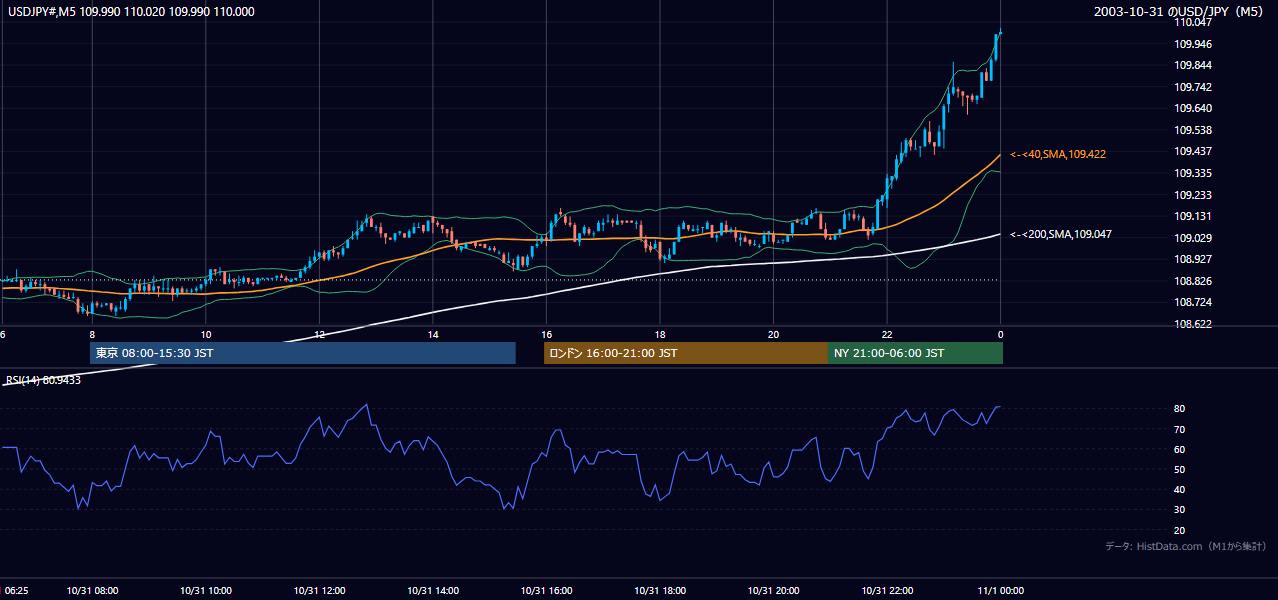Click RSI scale level 50

pos(1180,469)
